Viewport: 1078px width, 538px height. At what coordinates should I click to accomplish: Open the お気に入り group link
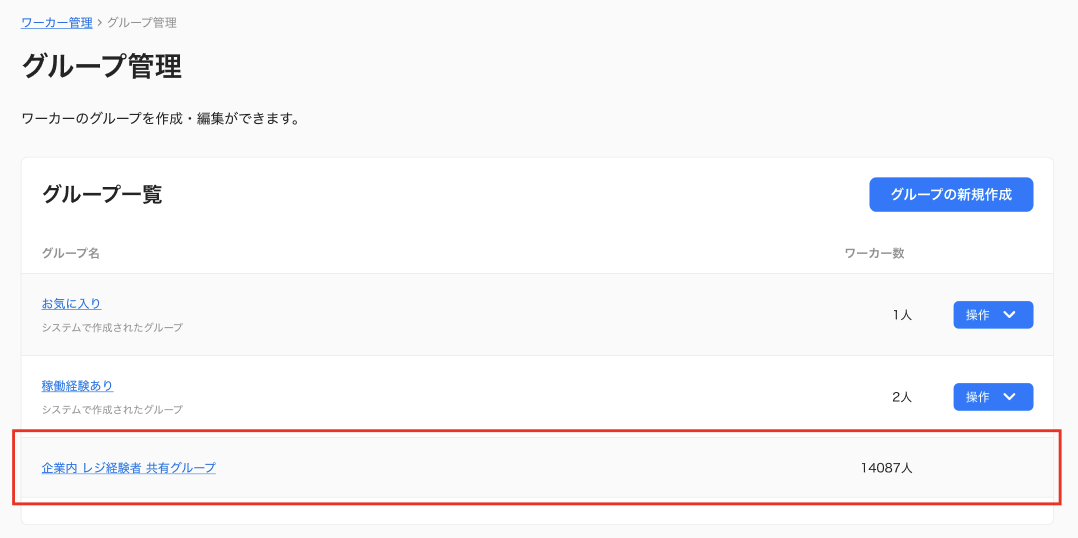click(x=72, y=304)
